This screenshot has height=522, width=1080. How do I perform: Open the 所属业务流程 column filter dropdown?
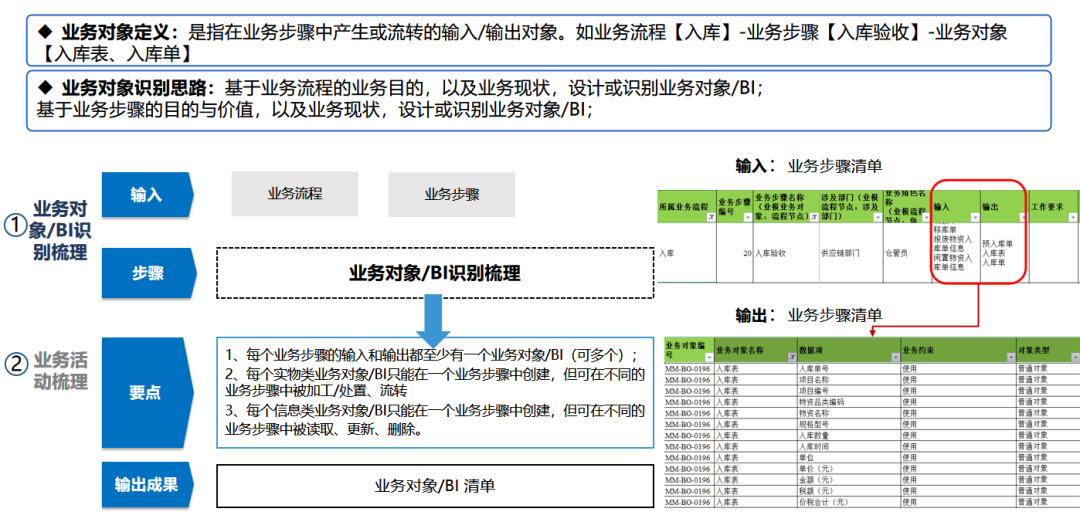711,217
